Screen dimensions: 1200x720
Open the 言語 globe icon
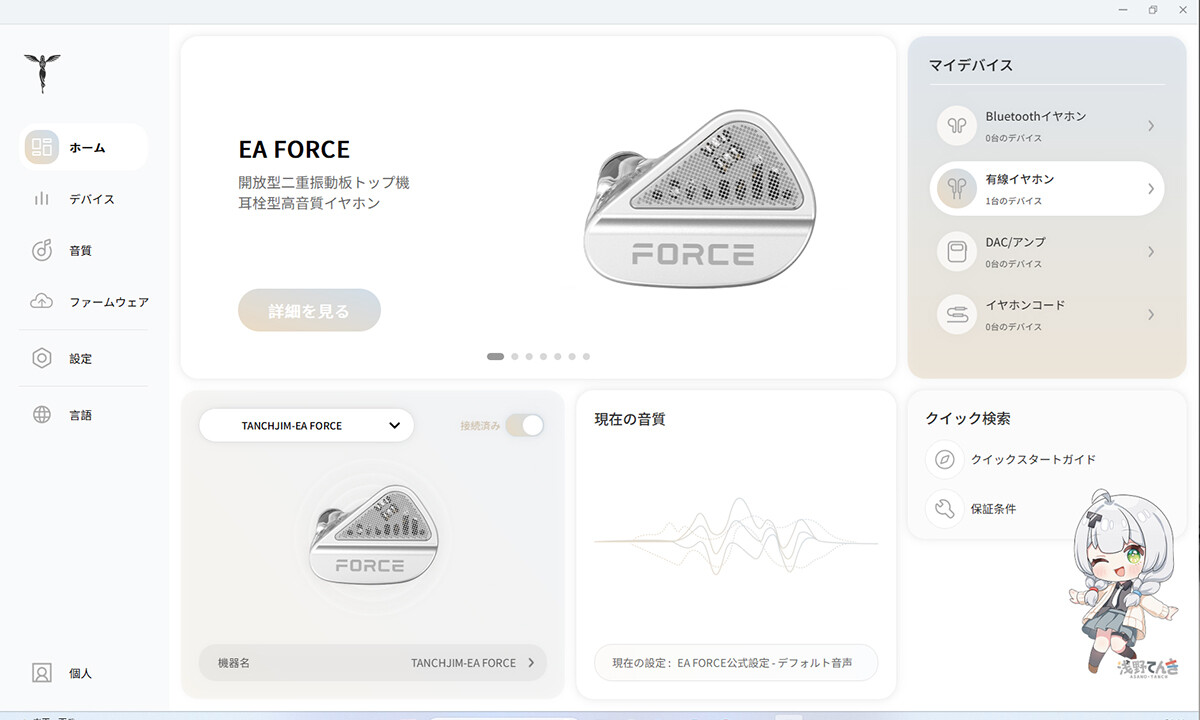coord(42,415)
